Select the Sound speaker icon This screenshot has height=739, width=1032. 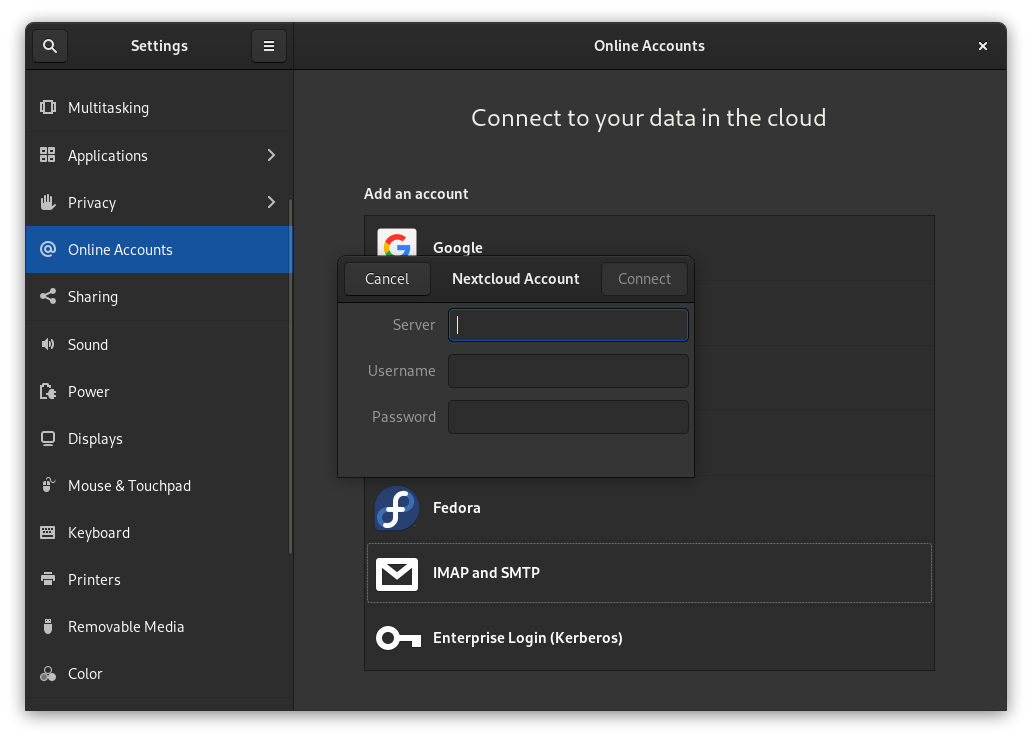point(47,344)
